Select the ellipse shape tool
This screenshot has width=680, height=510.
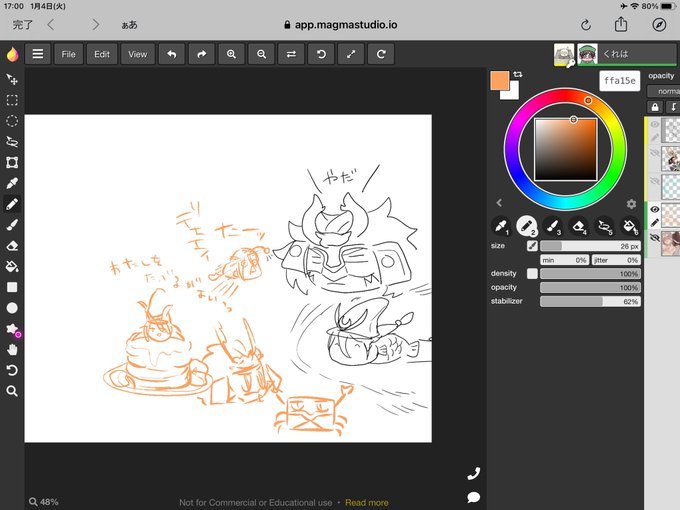point(12,308)
